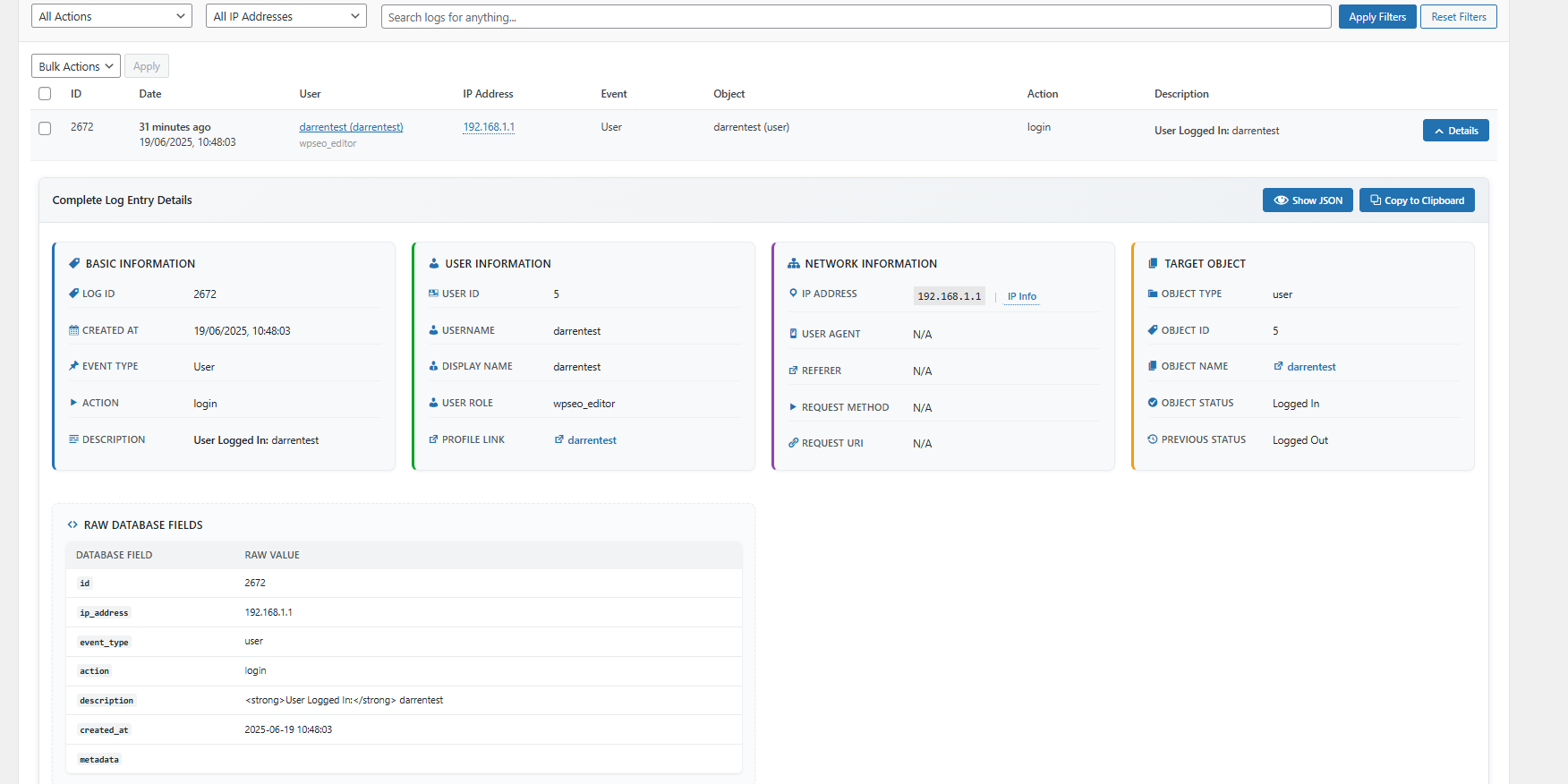Click the Reset Filters button
This screenshot has width=1568, height=784.
[1458, 16]
